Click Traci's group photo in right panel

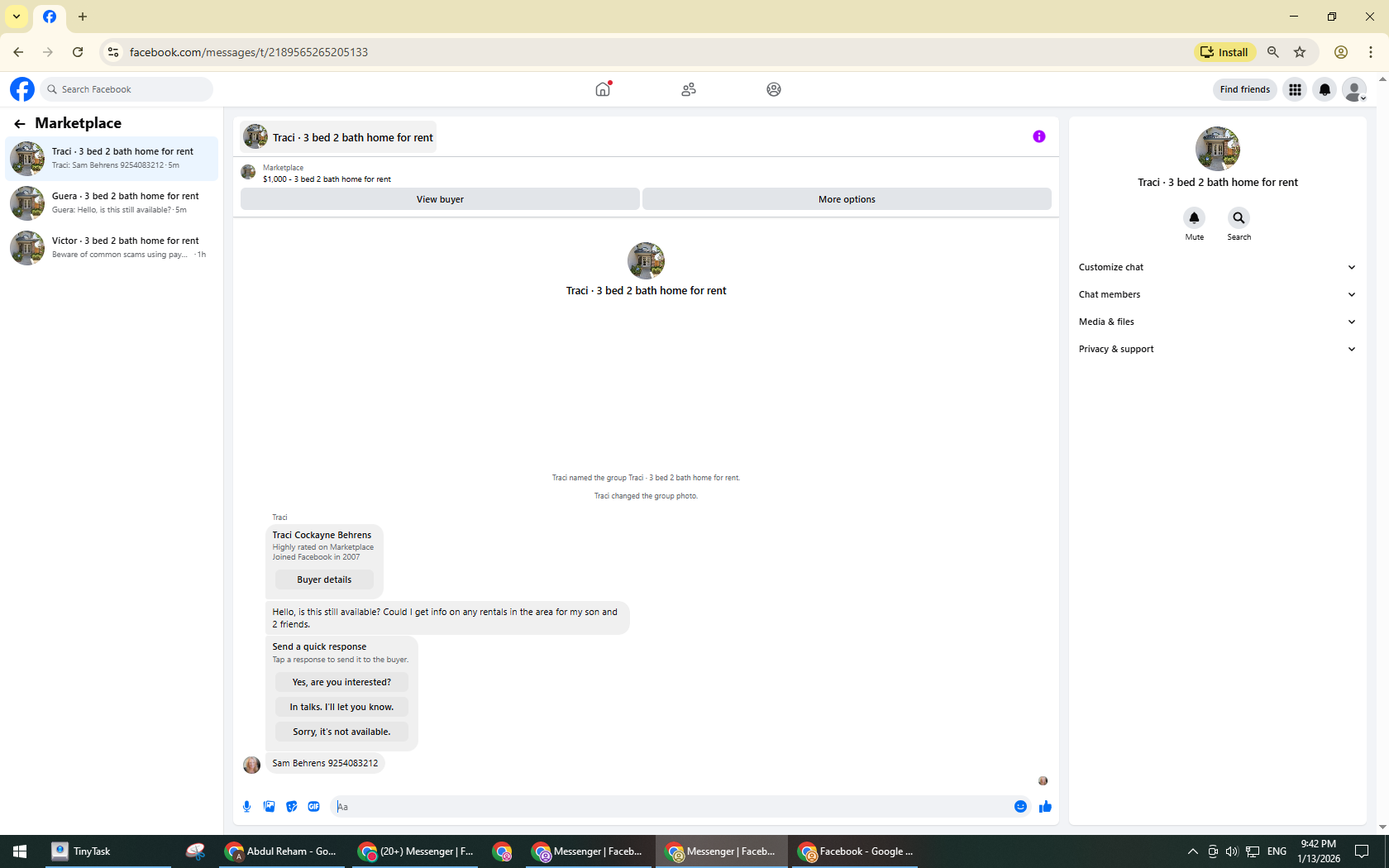click(1217, 149)
